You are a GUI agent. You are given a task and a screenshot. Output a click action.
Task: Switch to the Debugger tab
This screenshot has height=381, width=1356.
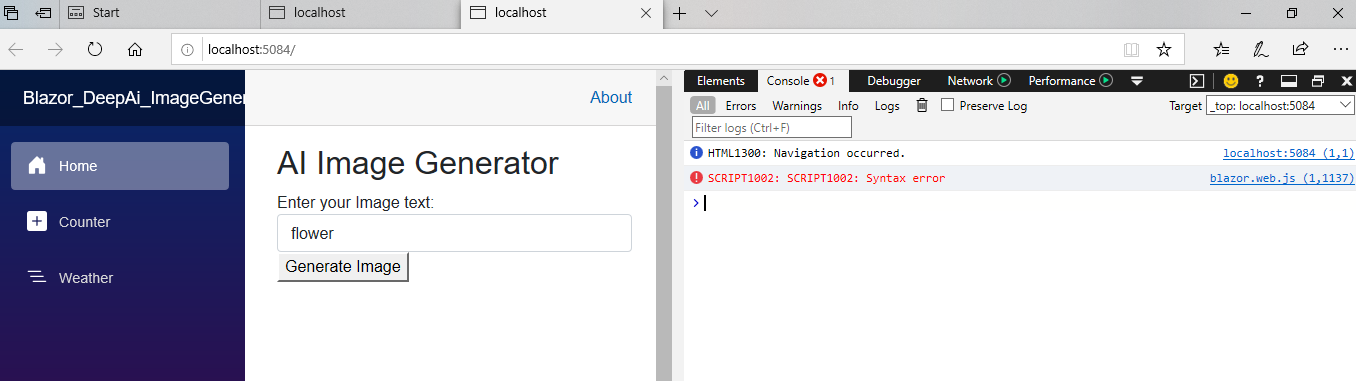click(x=894, y=81)
